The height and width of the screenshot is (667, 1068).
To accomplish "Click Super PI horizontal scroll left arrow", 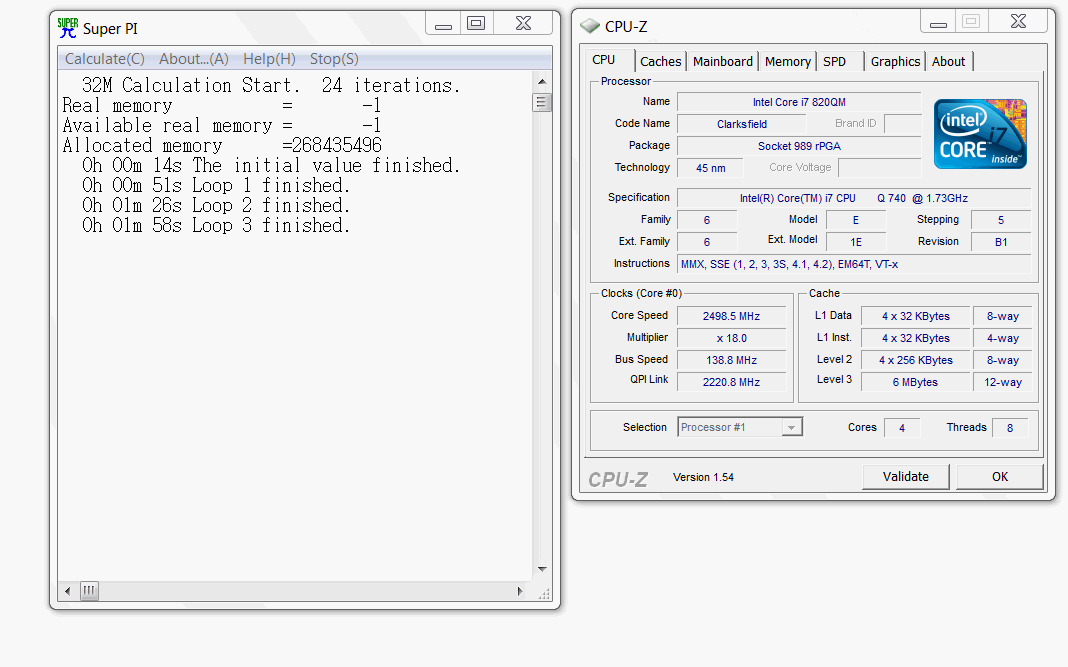I will [67, 591].
